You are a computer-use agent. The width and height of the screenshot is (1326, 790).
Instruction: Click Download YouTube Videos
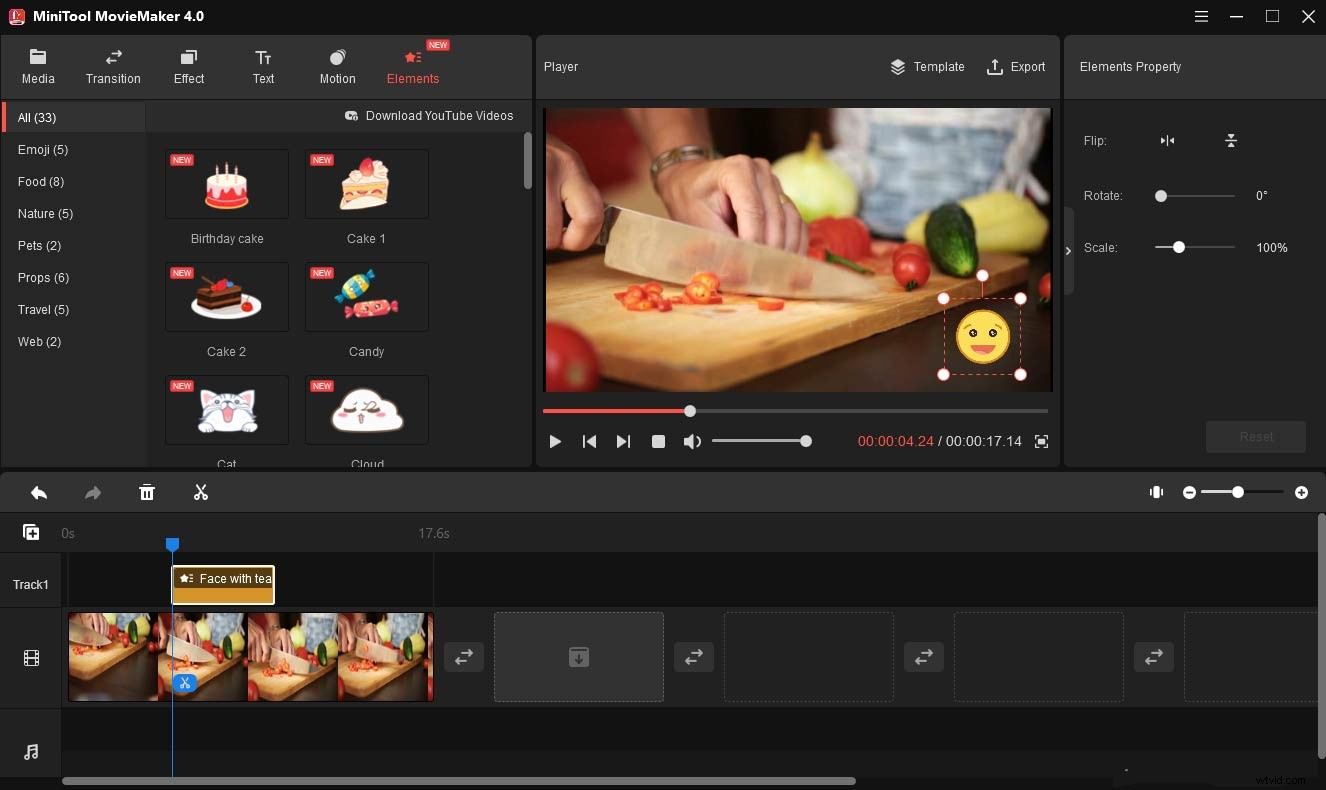pyautogui.click(x=430, y=115)
